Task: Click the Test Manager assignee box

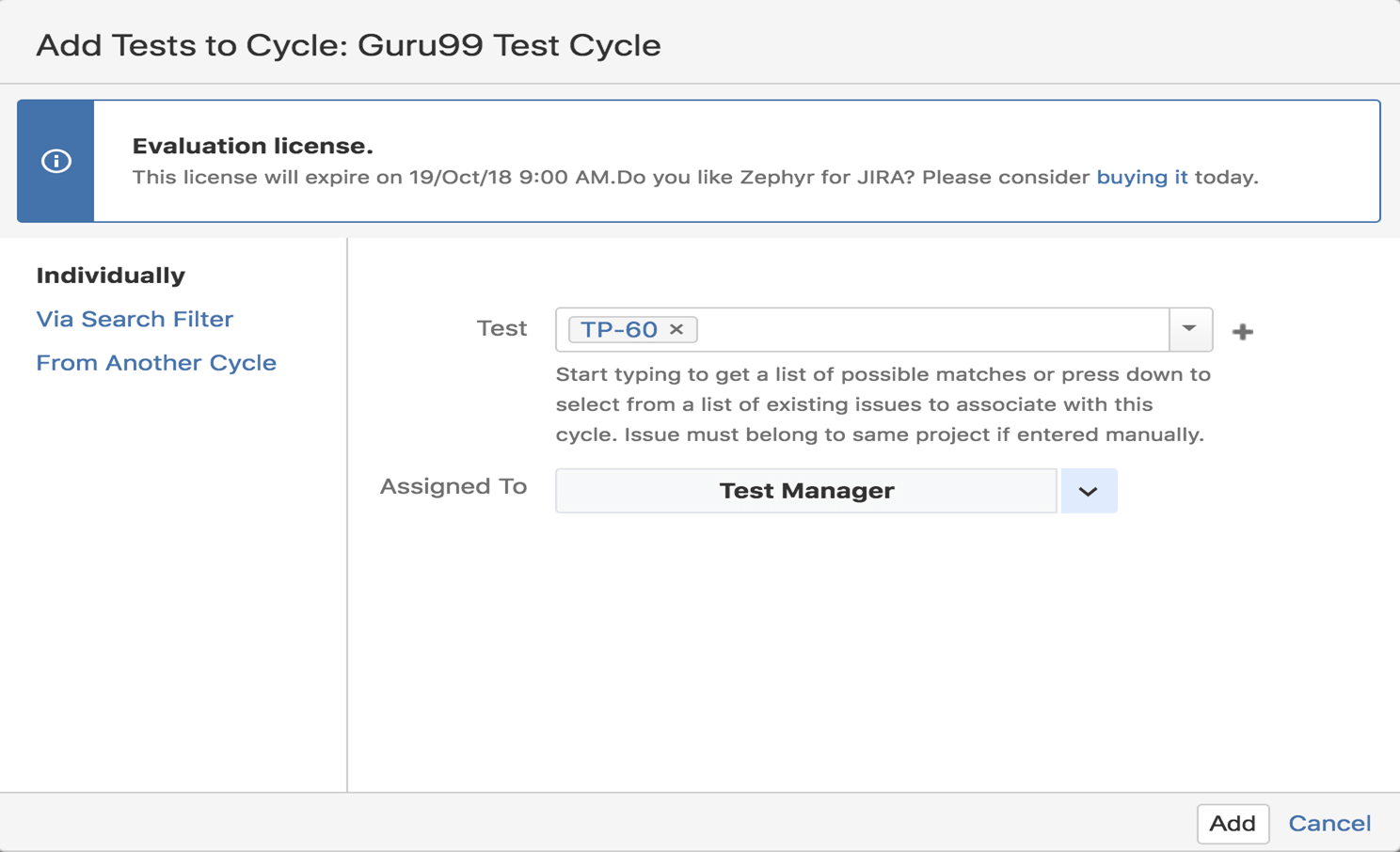Action: coord(805,491)
